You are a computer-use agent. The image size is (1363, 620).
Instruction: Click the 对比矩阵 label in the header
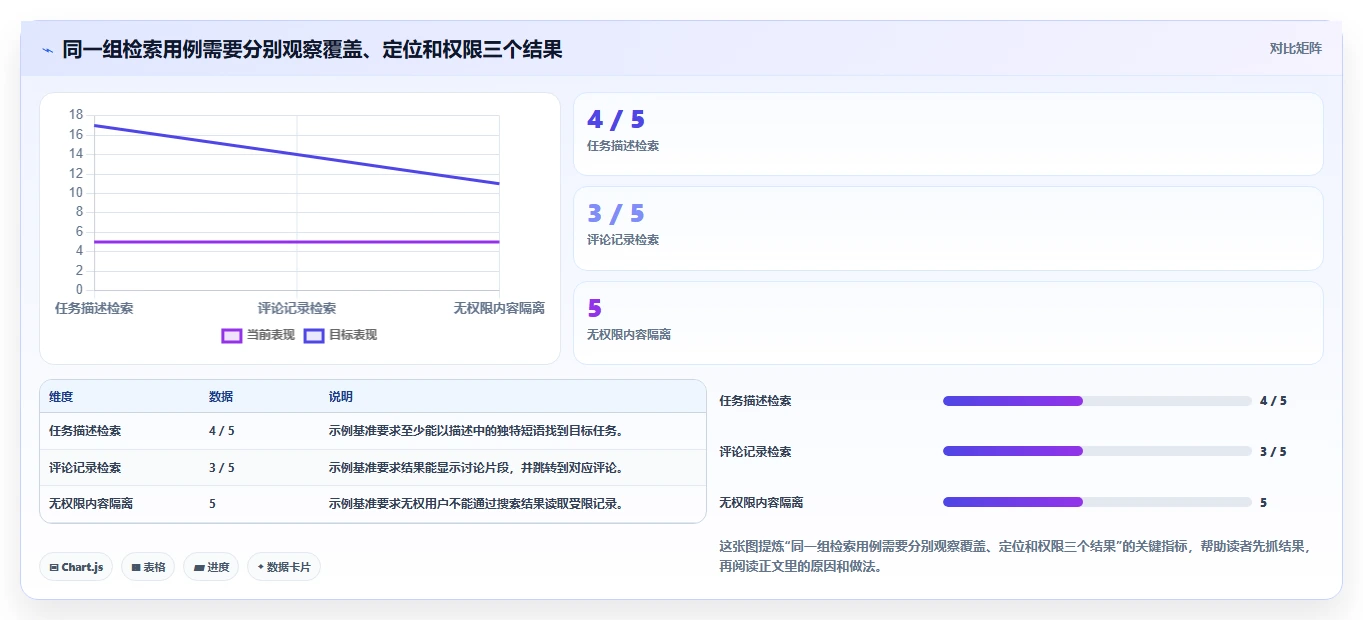tap(1296, 48)
